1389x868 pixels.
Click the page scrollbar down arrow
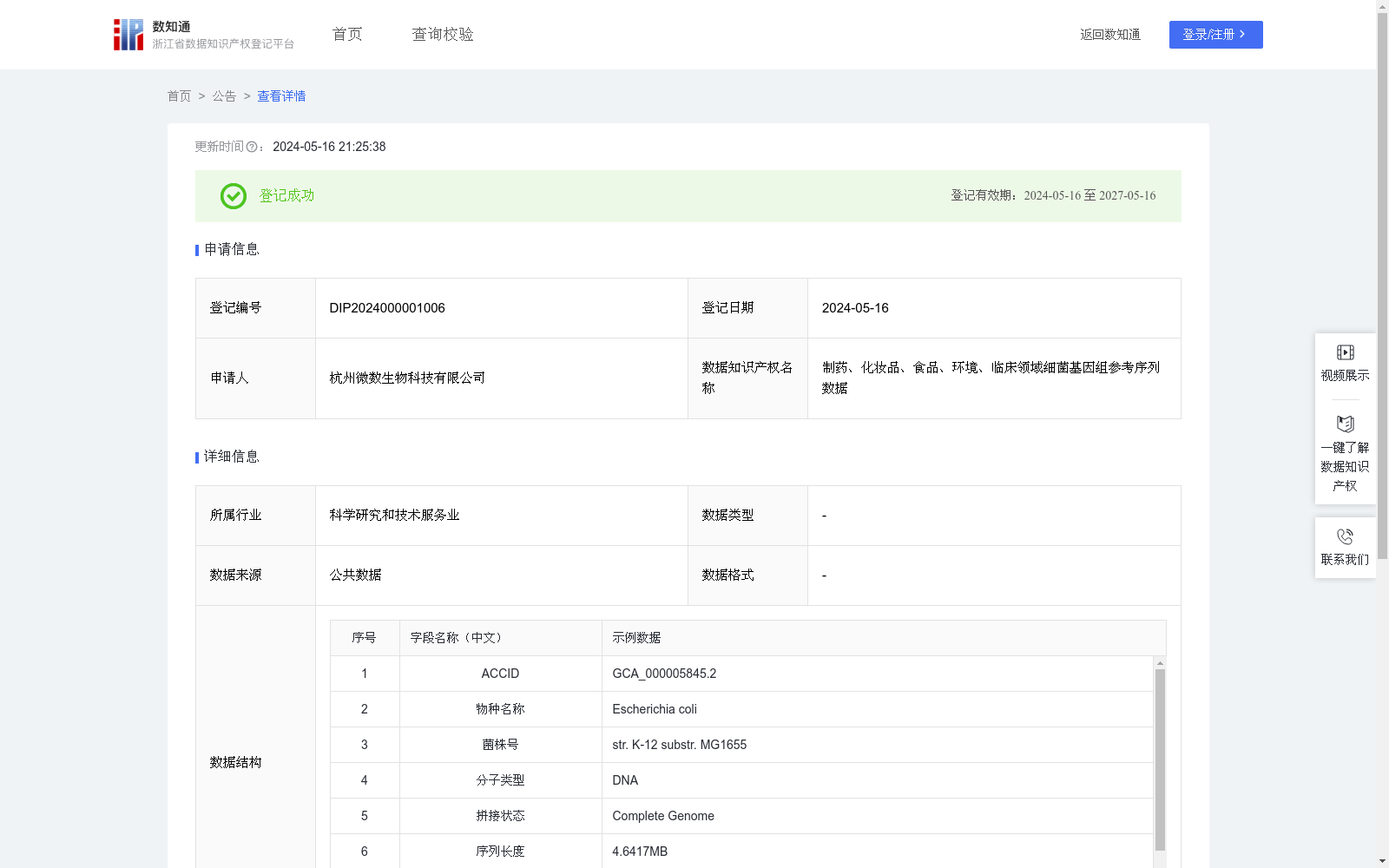coord(1382,862)
